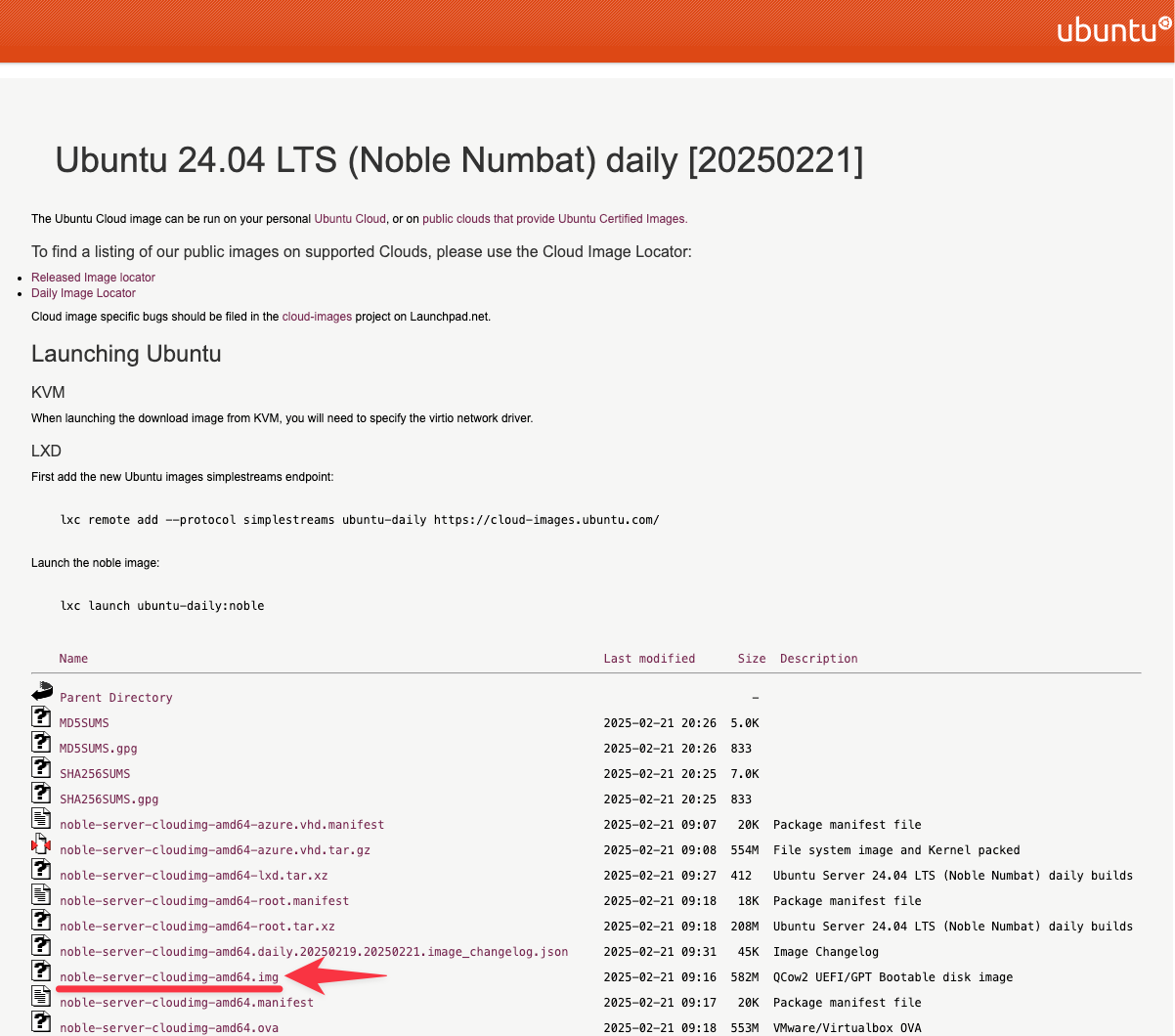Click the text-file icon beside amd64-root.manifest
Viewport: 1175px width, 1036px height.
(x=41, y=894)
